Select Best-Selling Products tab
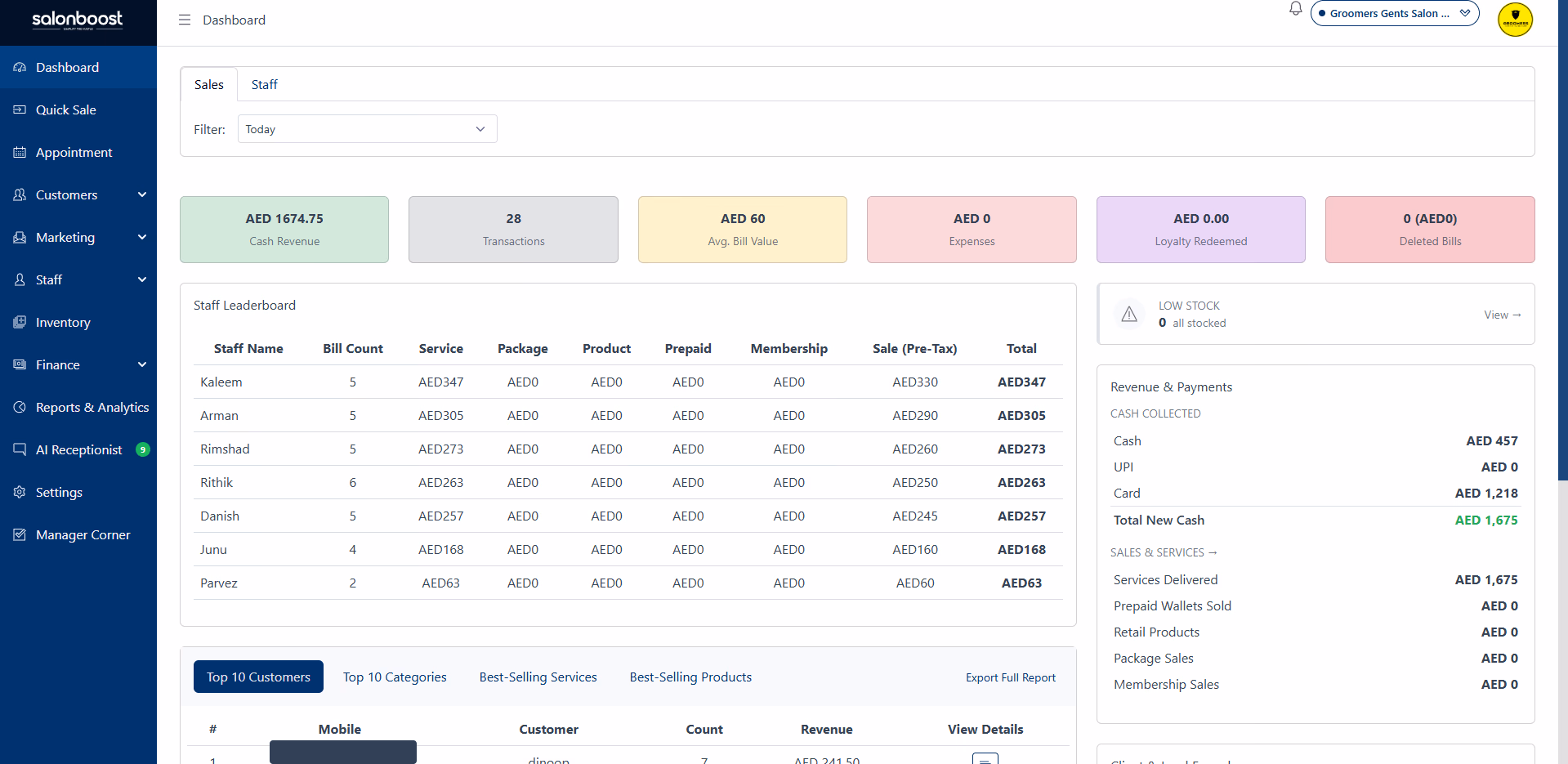The image size is (1568, 764). coord(690,677)
